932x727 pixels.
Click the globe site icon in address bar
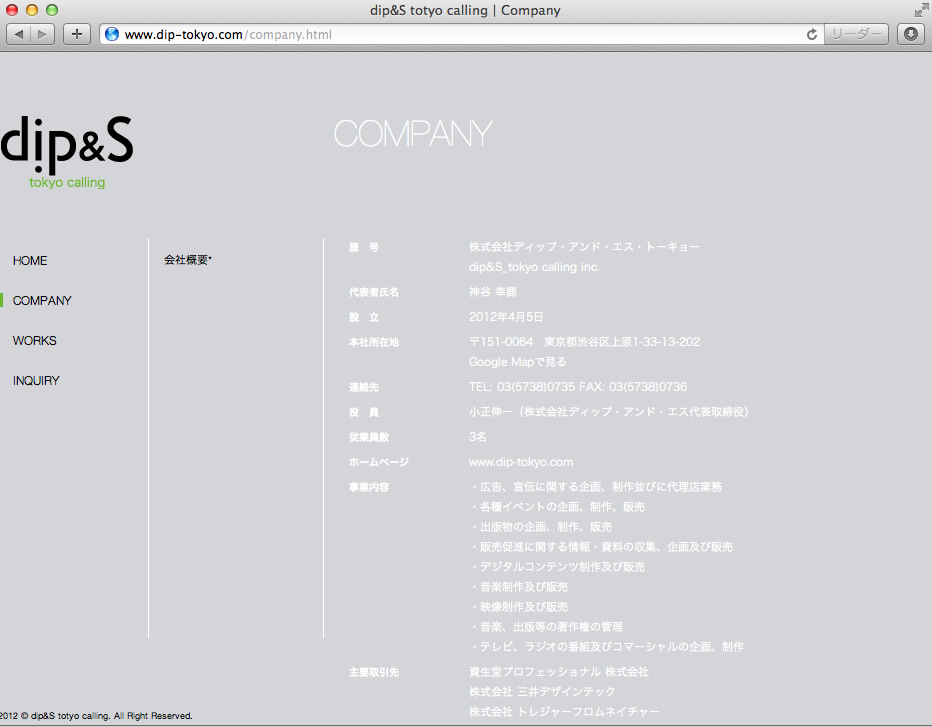tap(112, 34)
